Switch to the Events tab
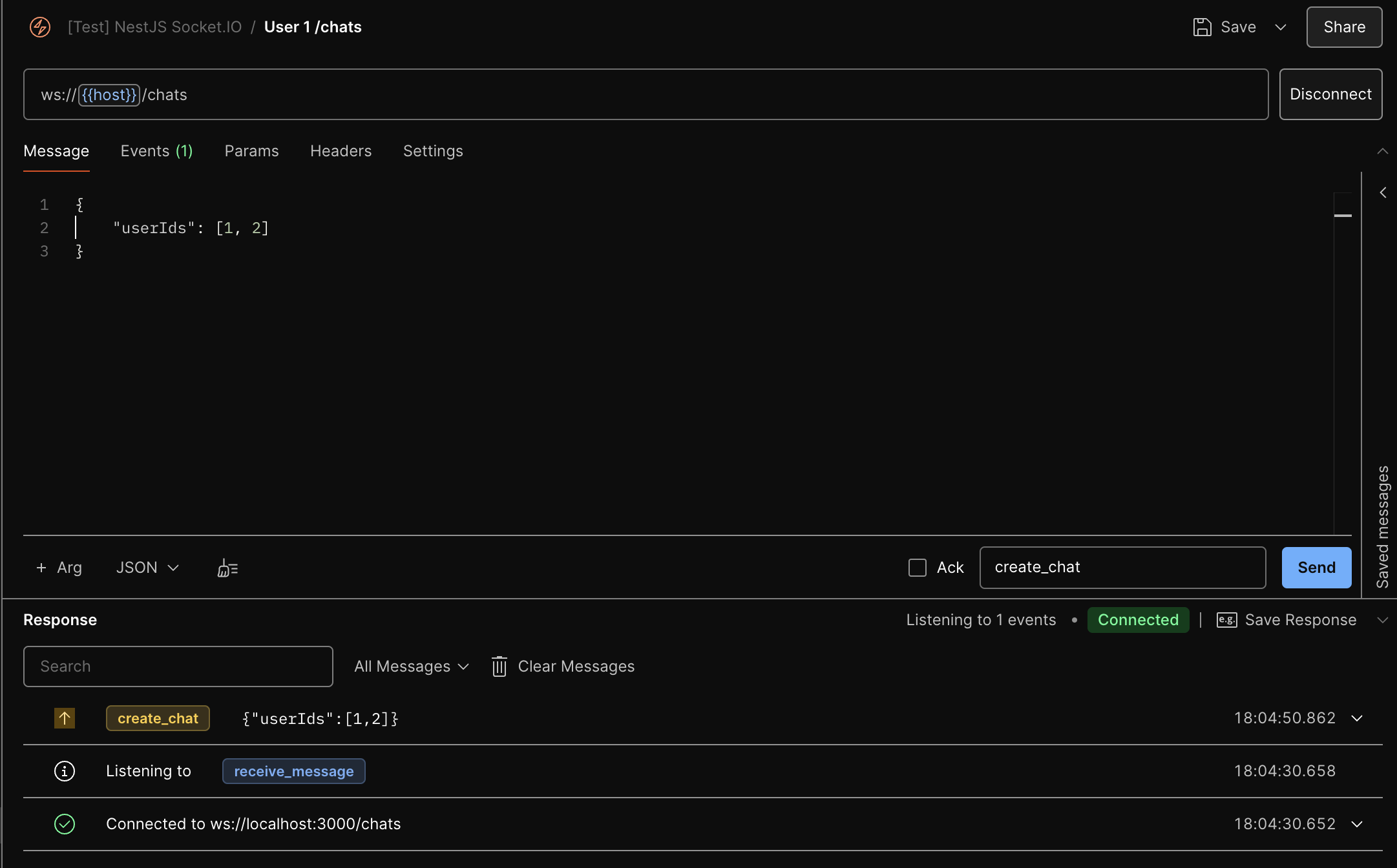Image resolution: width=1397 pixels, height=868 pixels. [x=156, y=151]
